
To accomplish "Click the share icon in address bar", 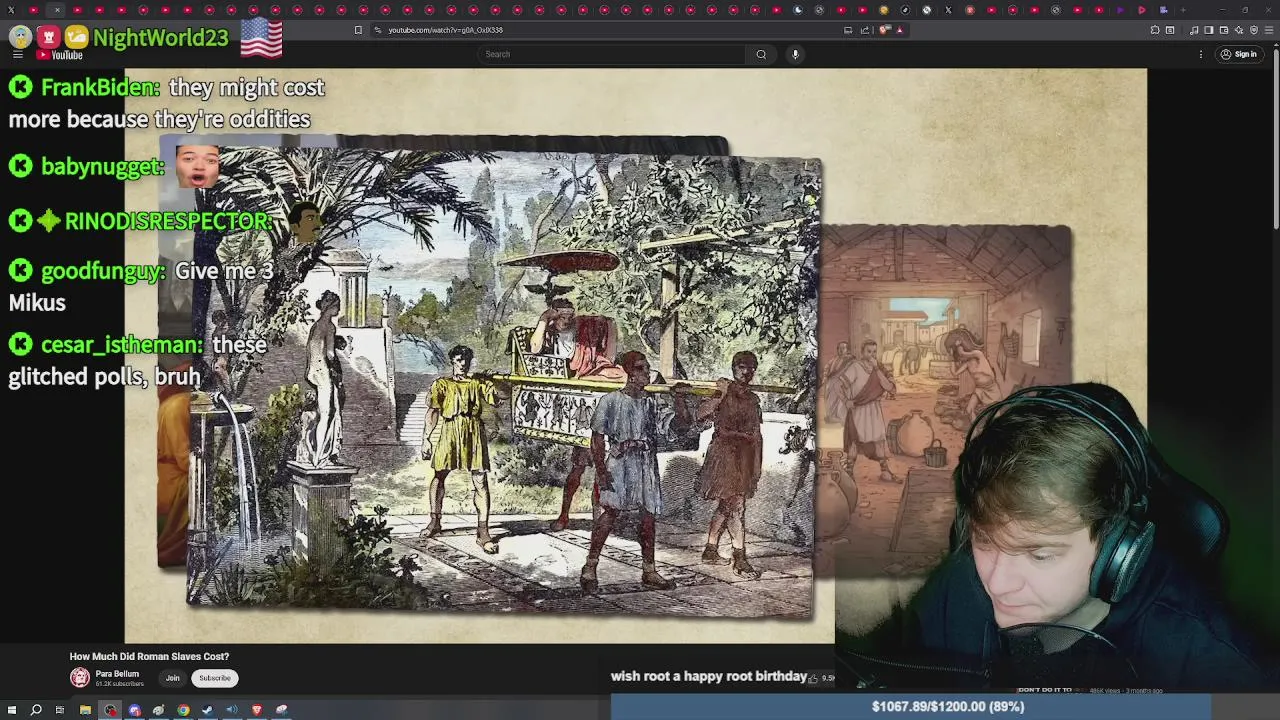I will tap(865, 30).
